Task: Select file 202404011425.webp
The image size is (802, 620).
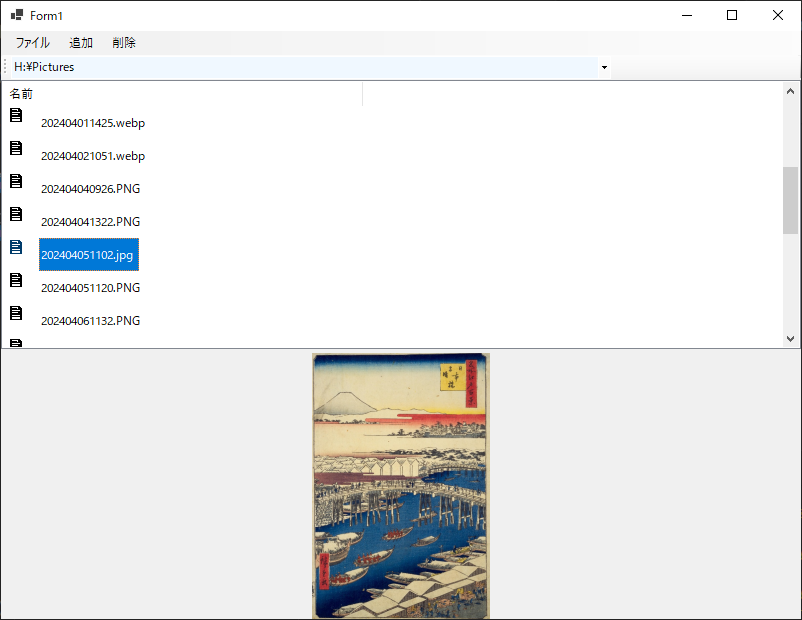Action: coord(93,123)
